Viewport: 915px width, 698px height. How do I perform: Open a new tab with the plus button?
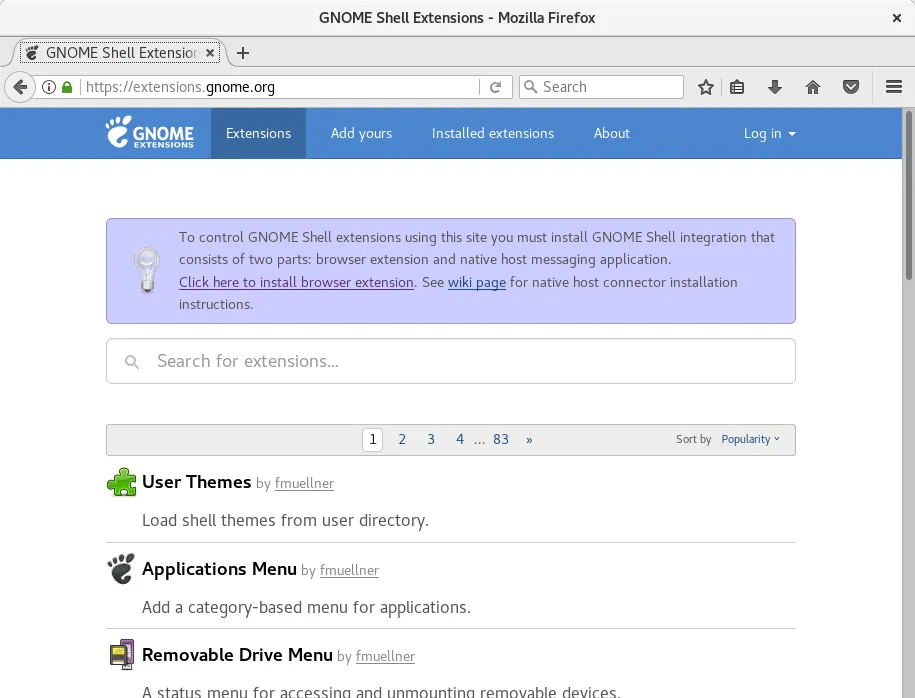(243, 53)
